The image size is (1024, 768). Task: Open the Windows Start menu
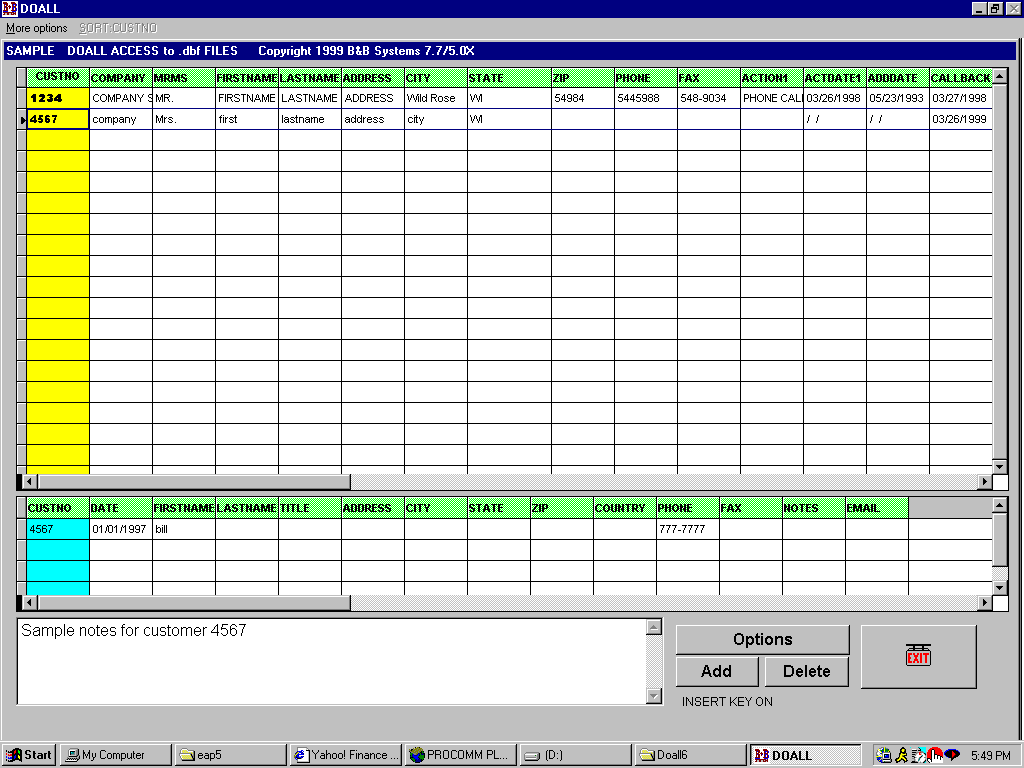(29, 755)
